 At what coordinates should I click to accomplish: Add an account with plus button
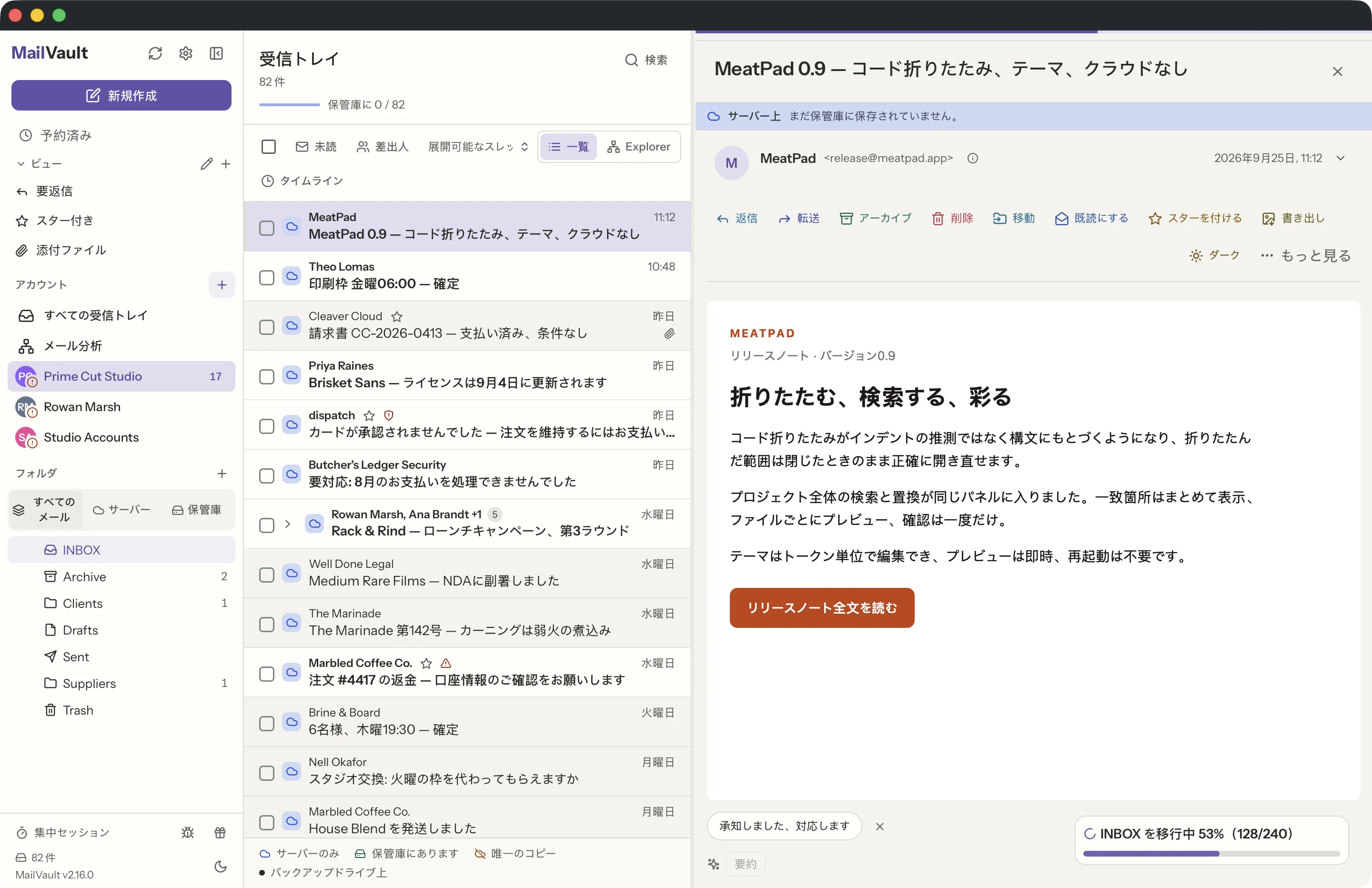(x=222, y=285)
